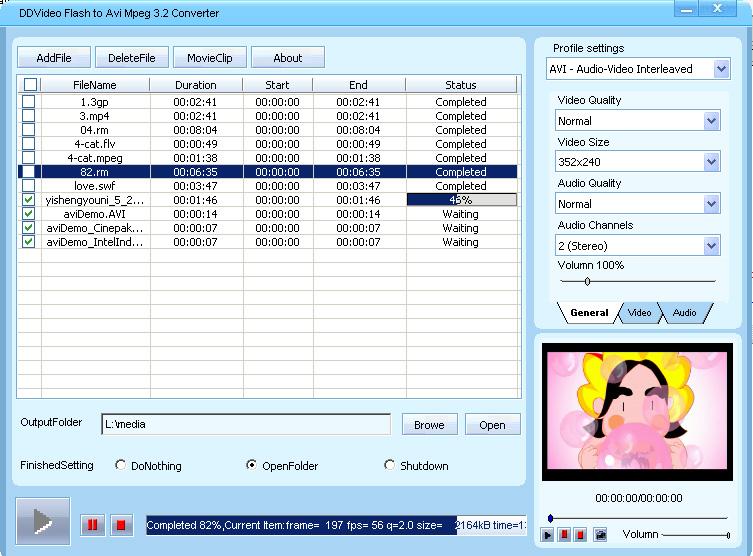Click the large start conversion play button
This screenshot has width=753, height=556.
(x=43, y=522)
